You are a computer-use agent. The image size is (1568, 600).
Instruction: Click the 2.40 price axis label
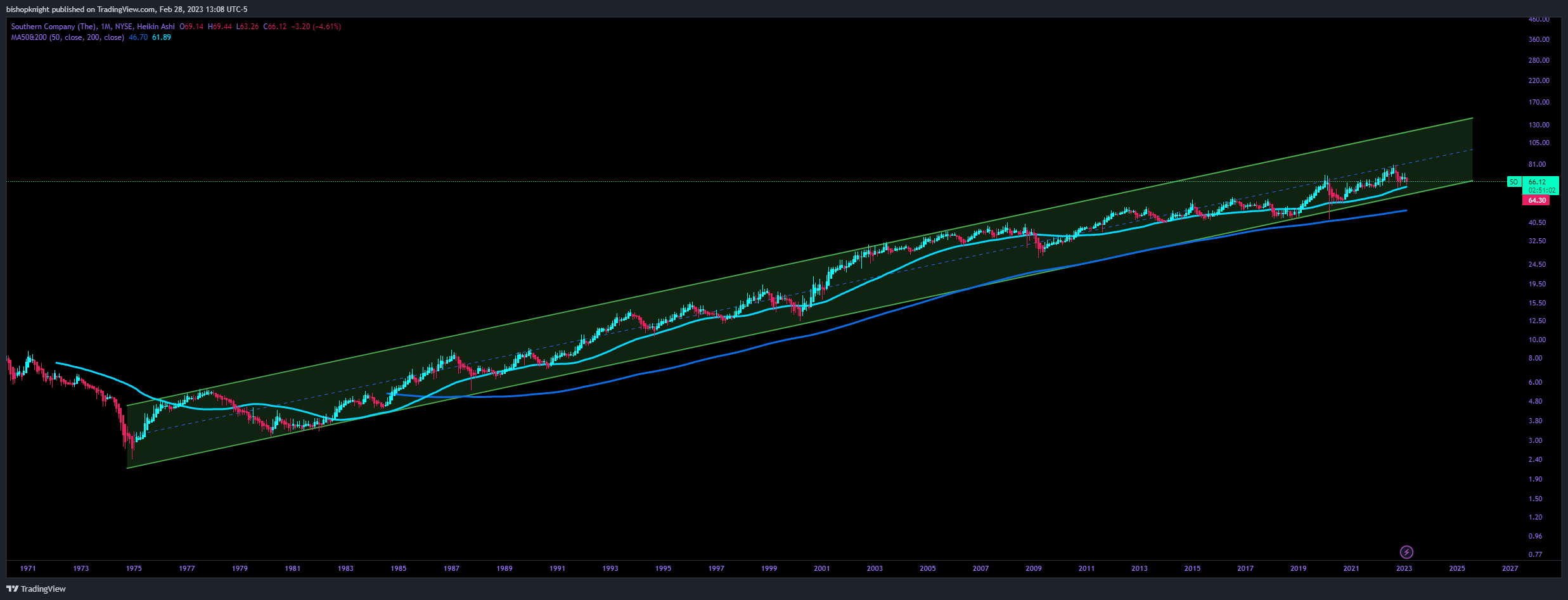[1535, 459]
